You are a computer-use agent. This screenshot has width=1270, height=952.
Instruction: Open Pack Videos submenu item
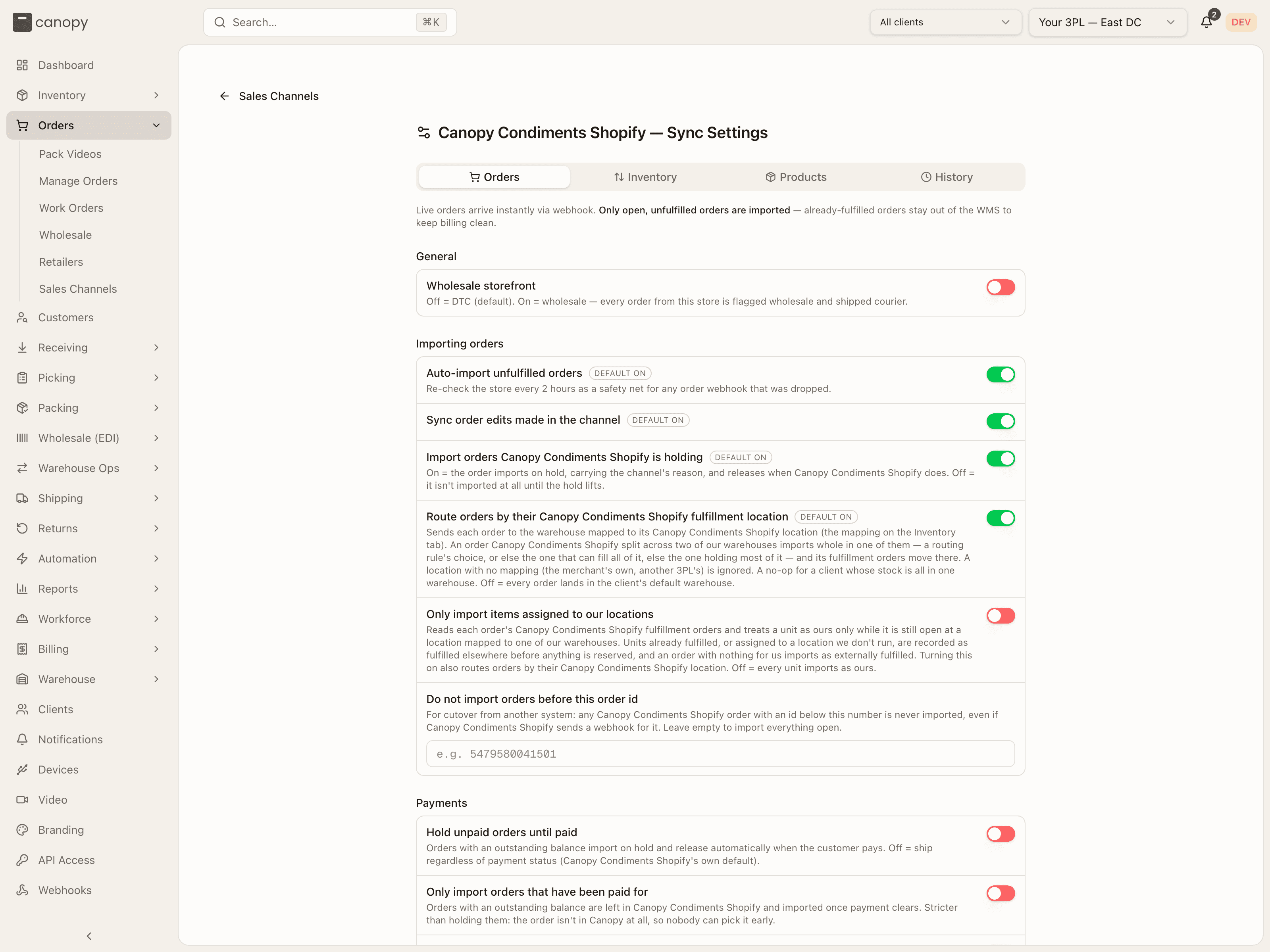click(x=70, y=154)
